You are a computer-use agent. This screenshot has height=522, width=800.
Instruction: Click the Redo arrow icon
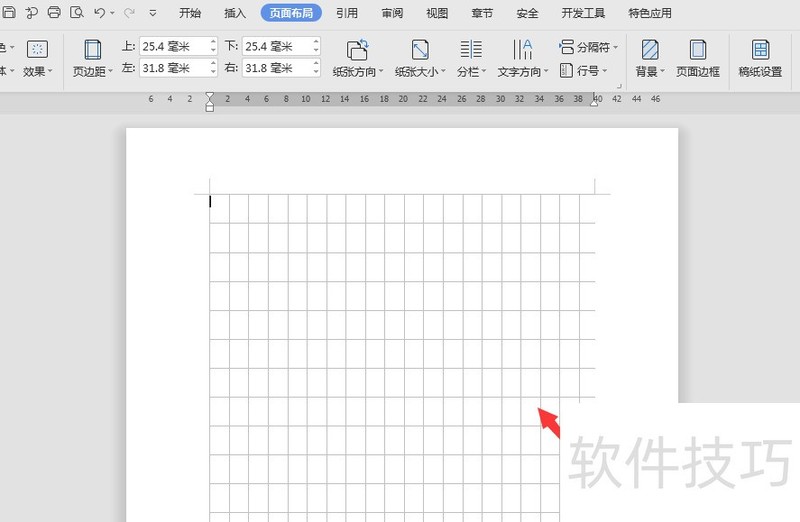(129, 13)
